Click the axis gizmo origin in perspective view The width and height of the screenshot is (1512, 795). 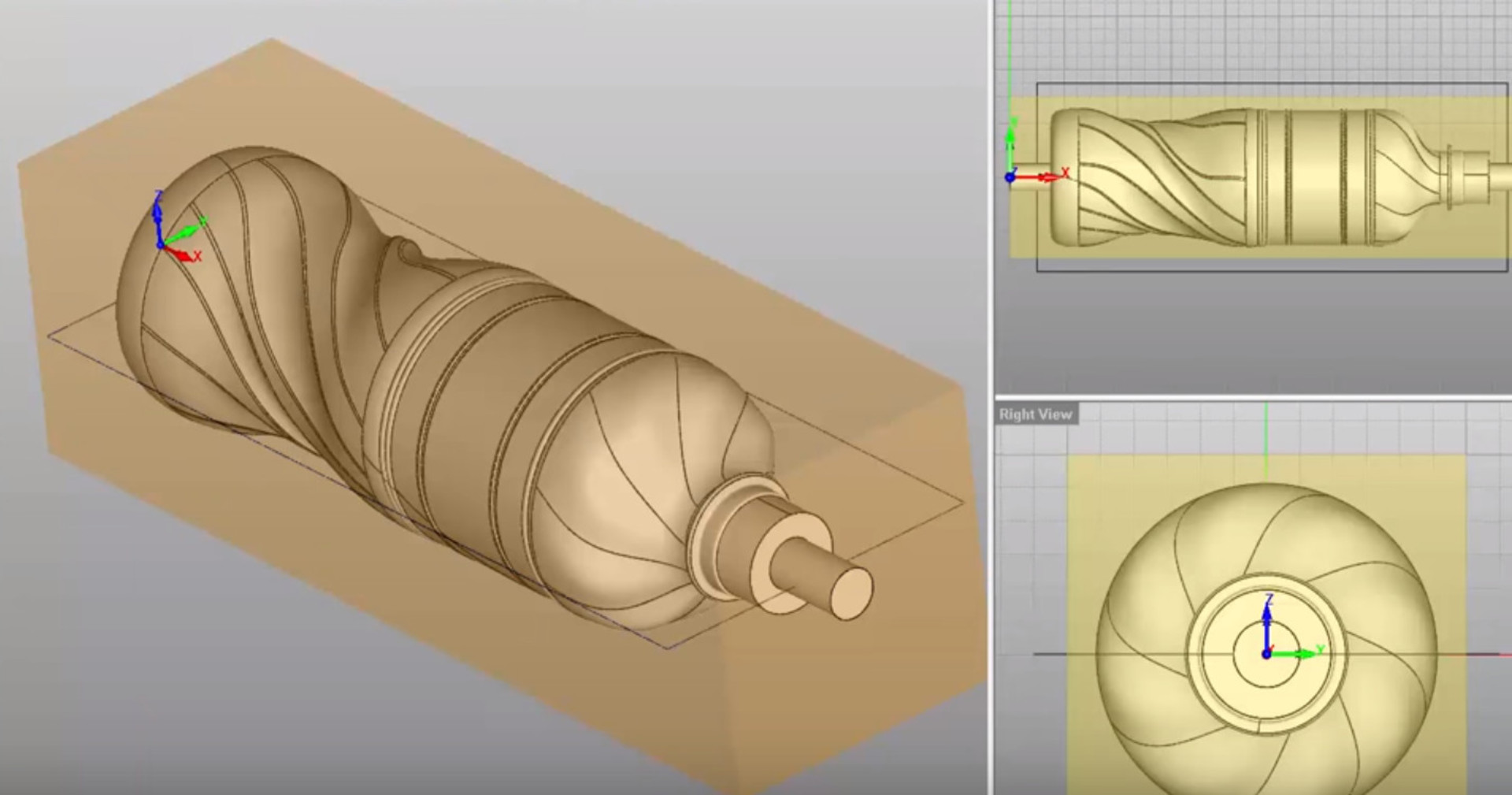point(161,245)
